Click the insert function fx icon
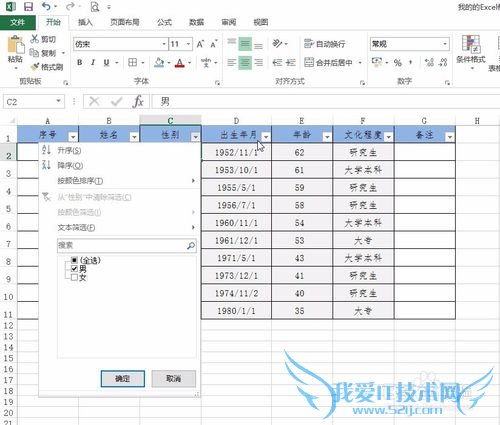Image resolution: width=500 pixels, height=425 pixels. point(138,101)
